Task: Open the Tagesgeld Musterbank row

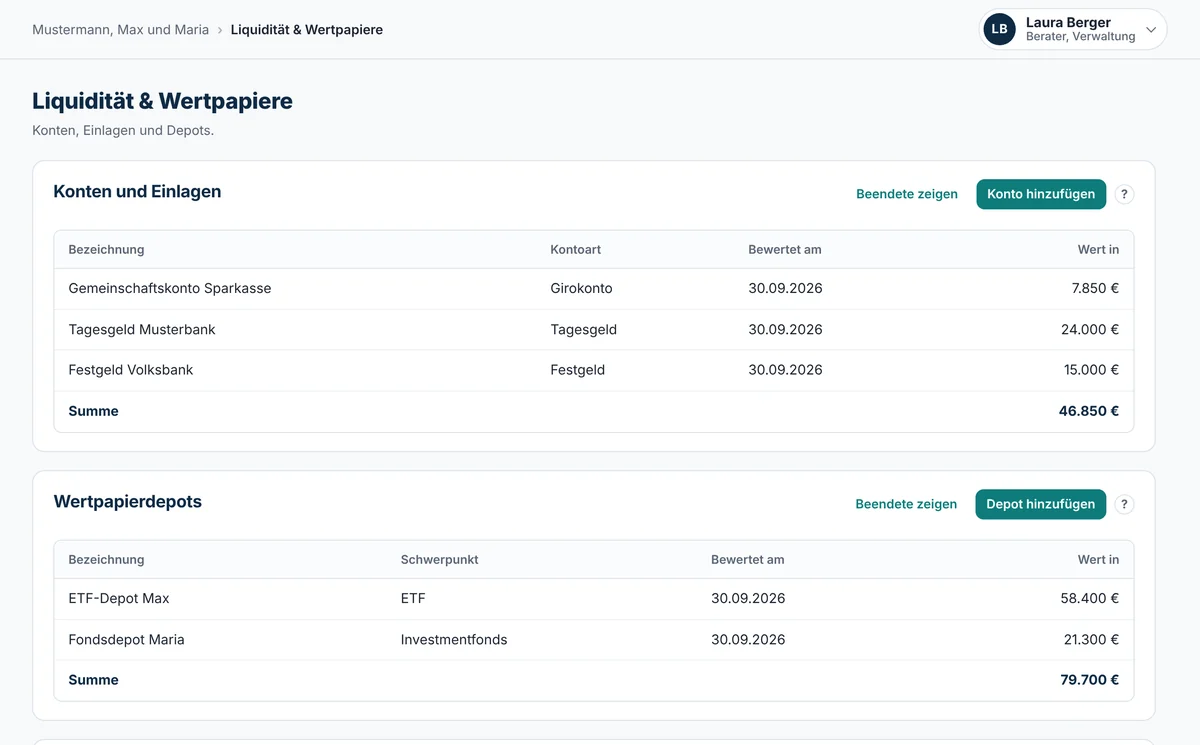Action: tap(594, 329)
